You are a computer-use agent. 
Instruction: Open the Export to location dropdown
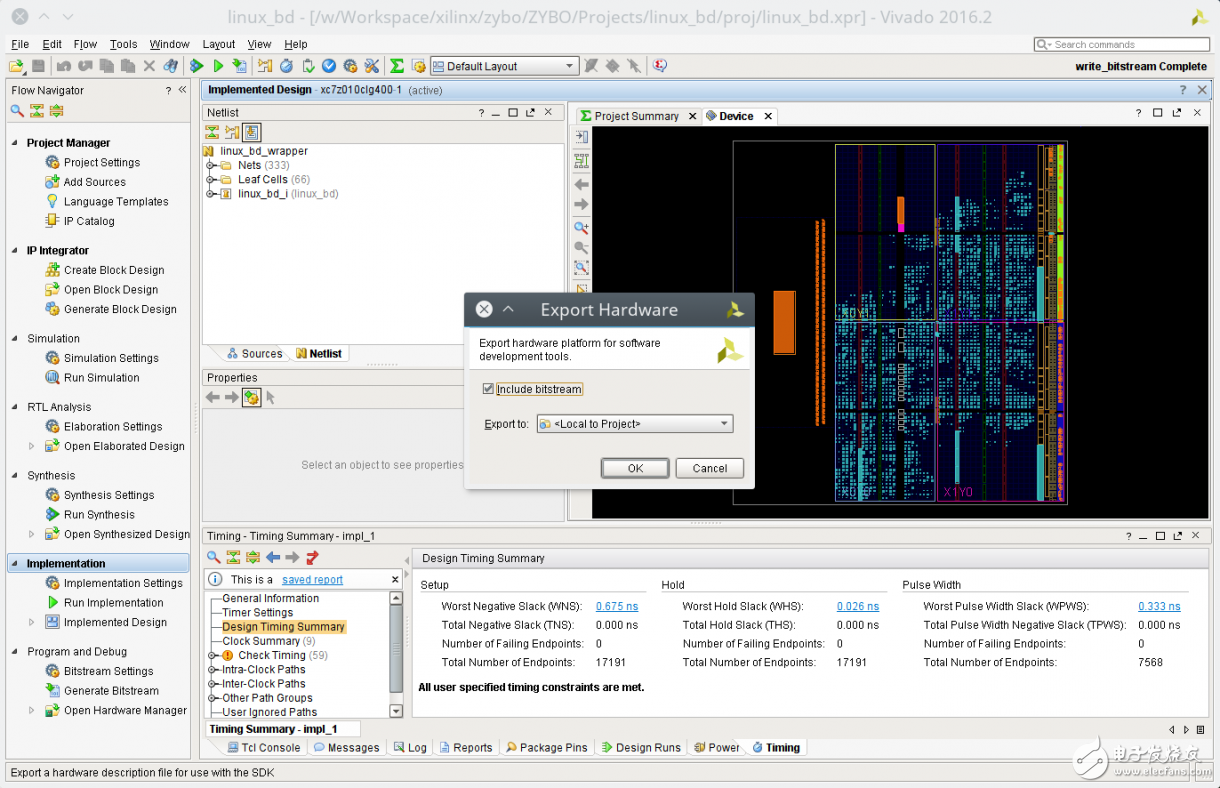point(634,424)
